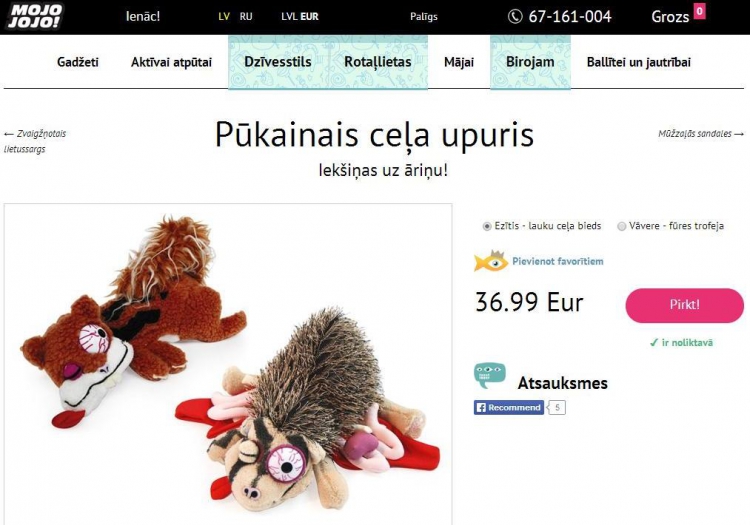Select the Vāvere squirrel option
The image size is (750, 525).
pyautogui.click(x=621, y=226)
